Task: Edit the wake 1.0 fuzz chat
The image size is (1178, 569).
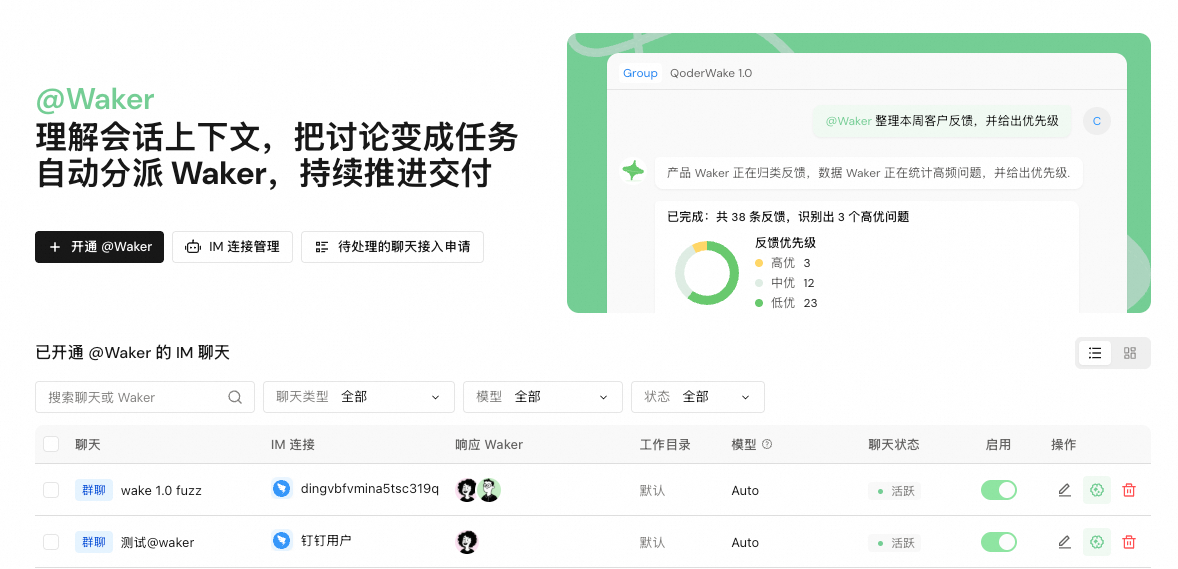Action: click(1064, 490)
